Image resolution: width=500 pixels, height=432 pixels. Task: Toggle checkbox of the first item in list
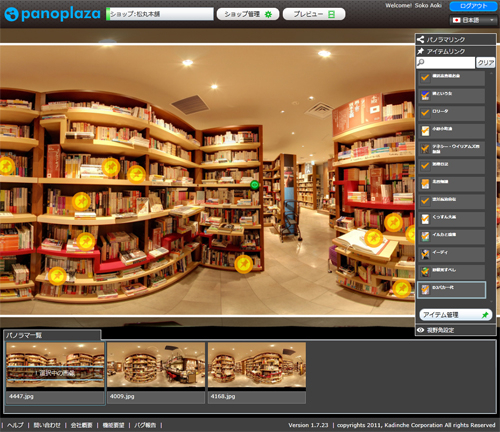(x=425, y=77)
